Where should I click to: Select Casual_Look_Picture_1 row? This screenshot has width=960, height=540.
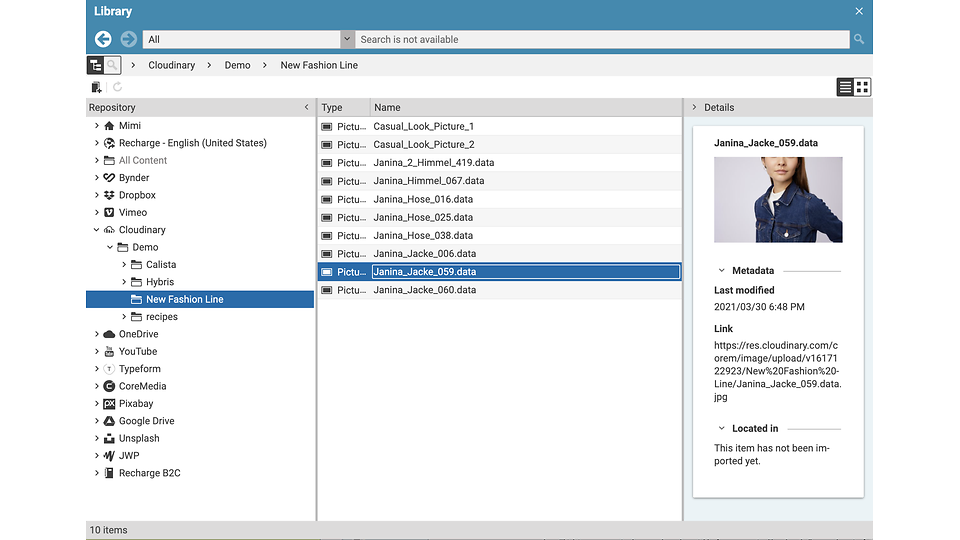tap(500, 126)
